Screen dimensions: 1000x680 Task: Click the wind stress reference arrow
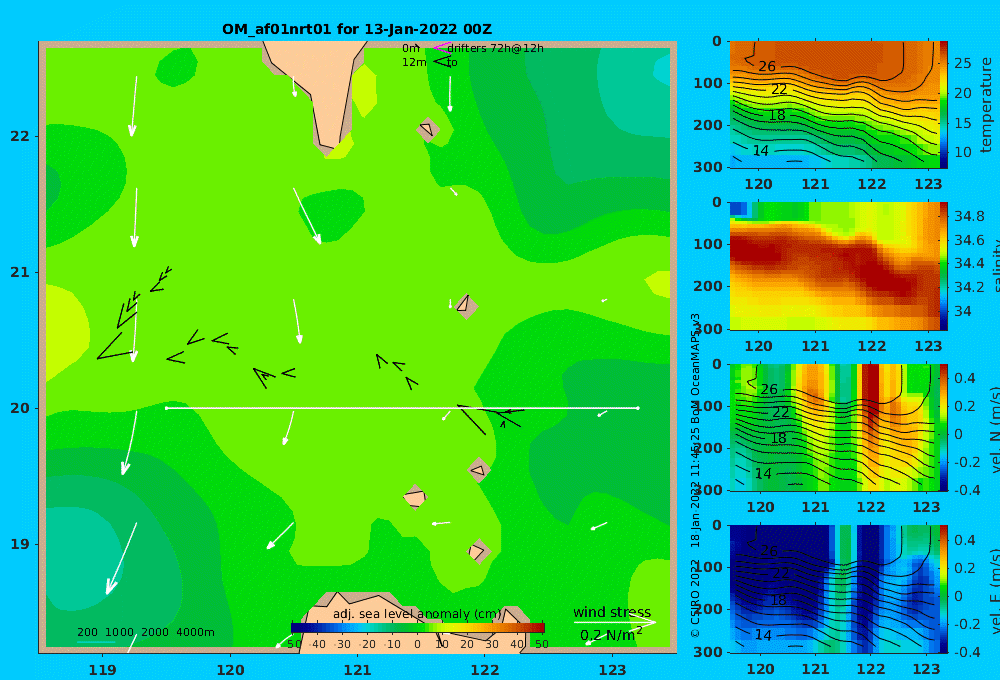614,622
